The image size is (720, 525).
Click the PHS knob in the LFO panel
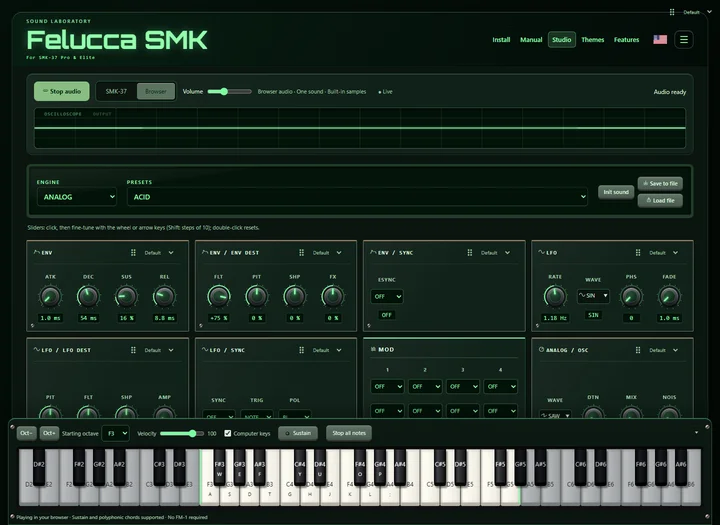[x=631, y=297]
